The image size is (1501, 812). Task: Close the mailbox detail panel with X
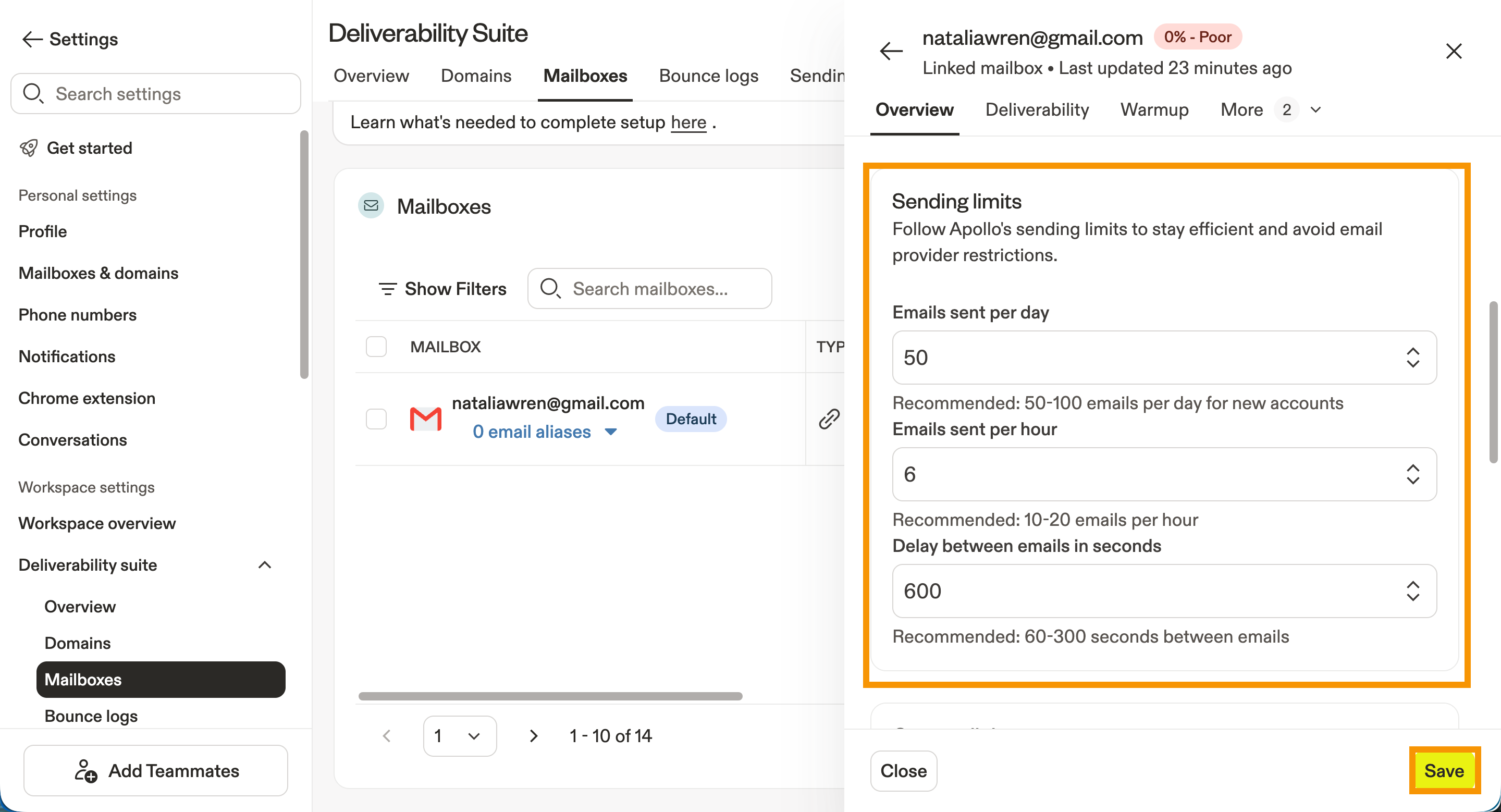pyautogui.click(x=1454, y=51)
